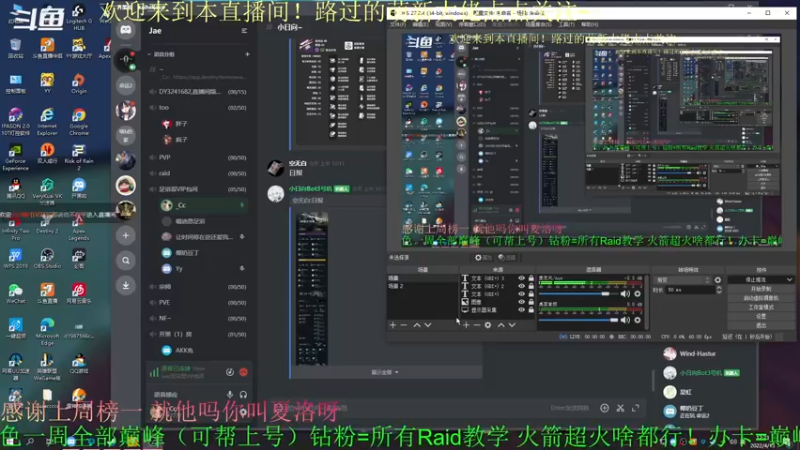
Task: Click download icon in chat sidebar
Action: (126, 285)
